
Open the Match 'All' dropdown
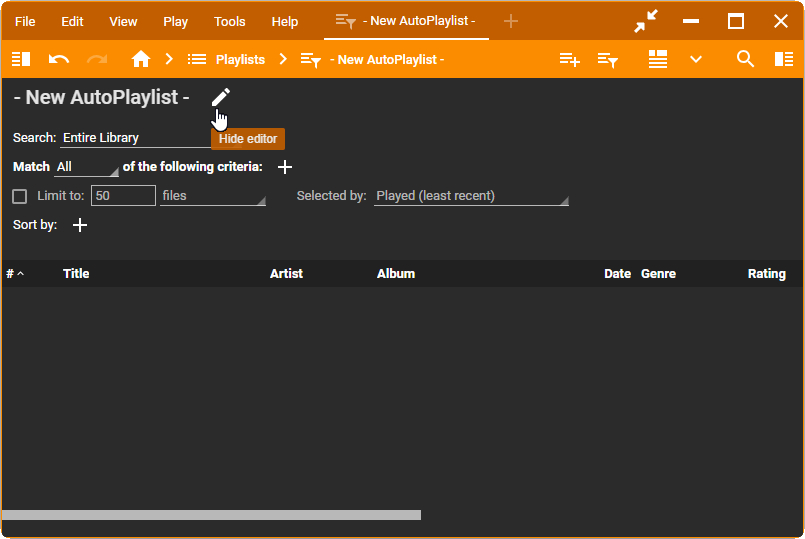pos(86,167)
